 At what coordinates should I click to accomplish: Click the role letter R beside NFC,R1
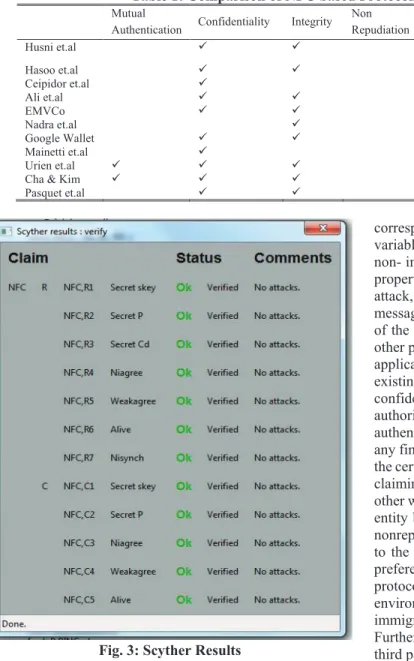click(x=44, y=288)
